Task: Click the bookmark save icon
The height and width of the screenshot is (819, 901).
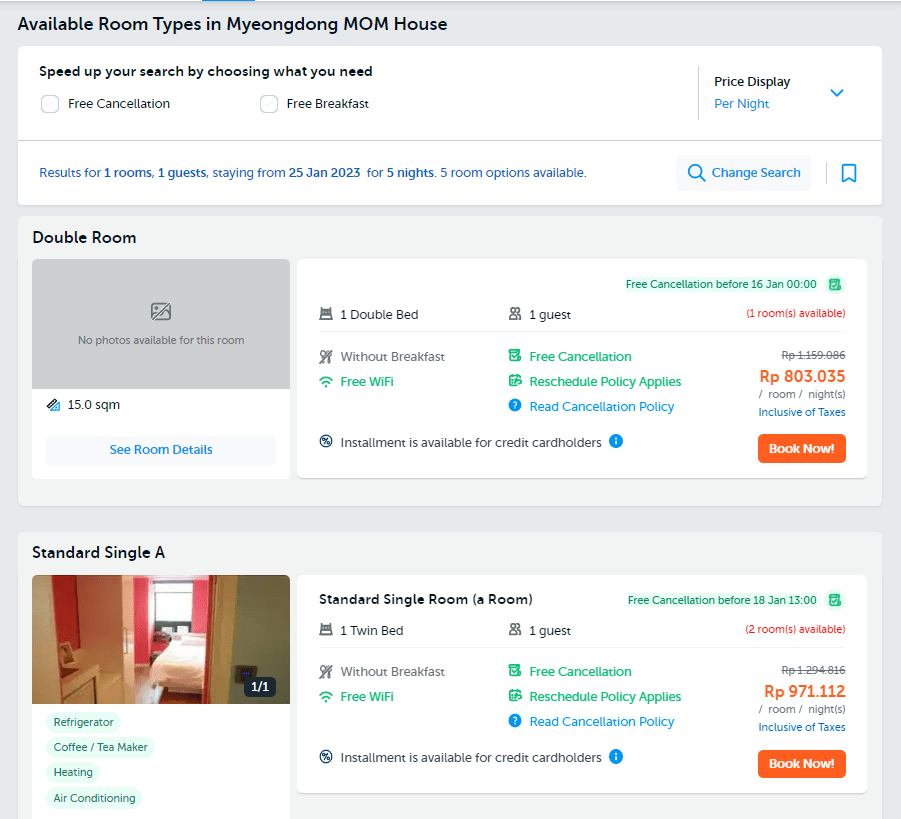Action: pyautogui.click(x=848, y=173)
